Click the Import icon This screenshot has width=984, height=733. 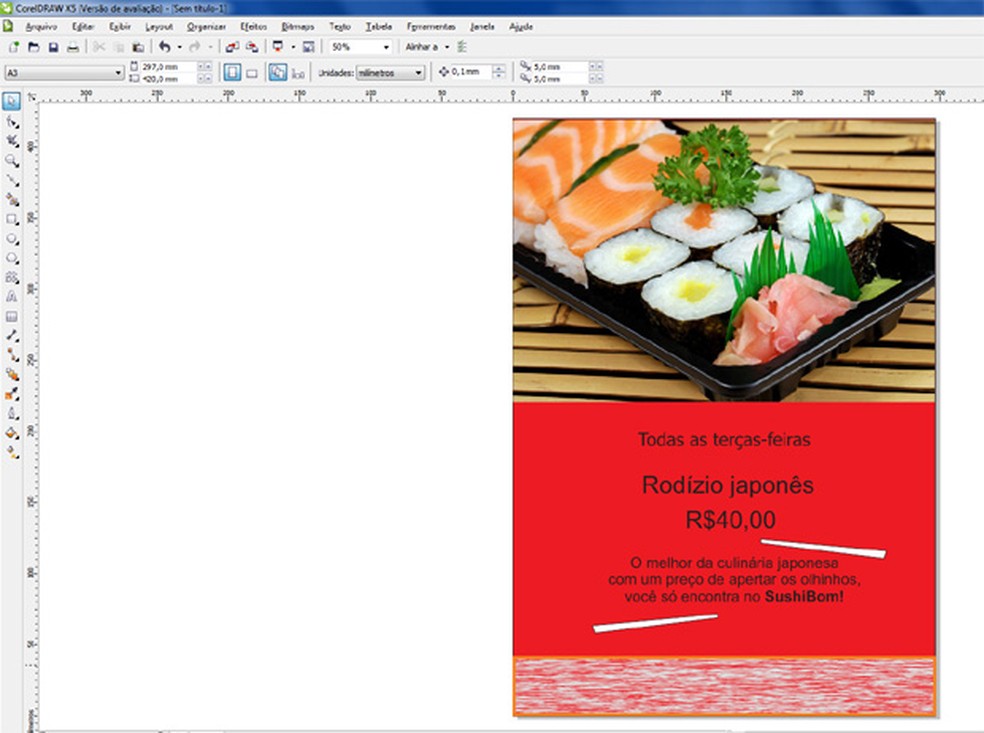click(232, 47)
